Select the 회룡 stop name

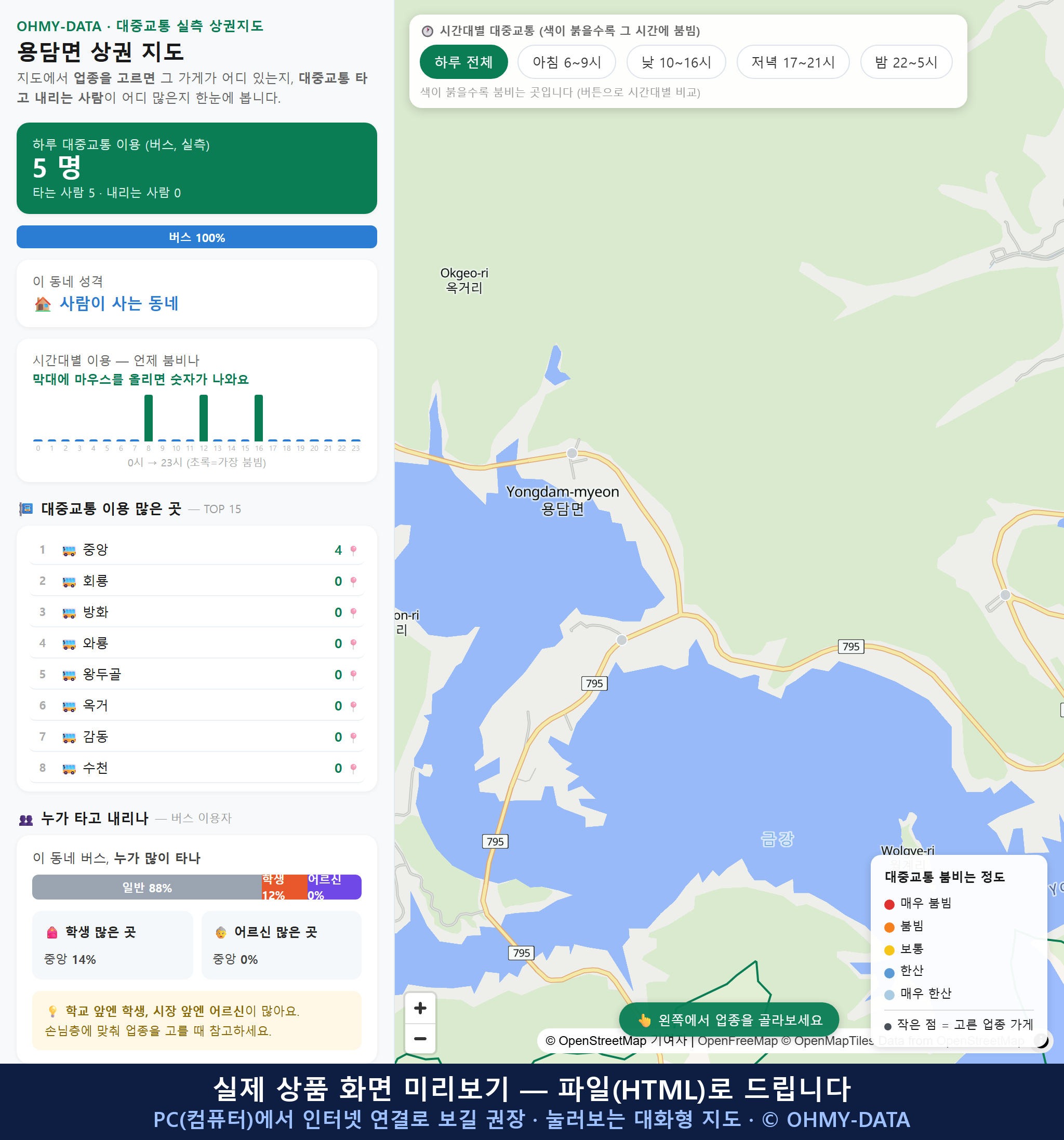pos(95,581)
